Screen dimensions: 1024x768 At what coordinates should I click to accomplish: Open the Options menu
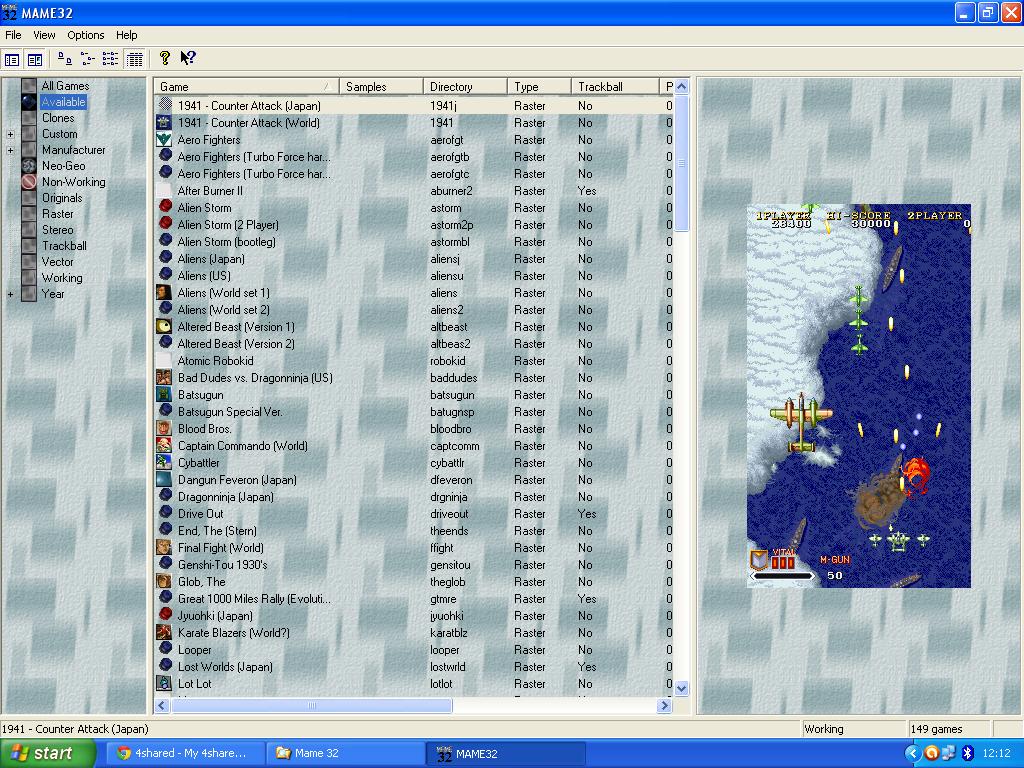[86, 35]
